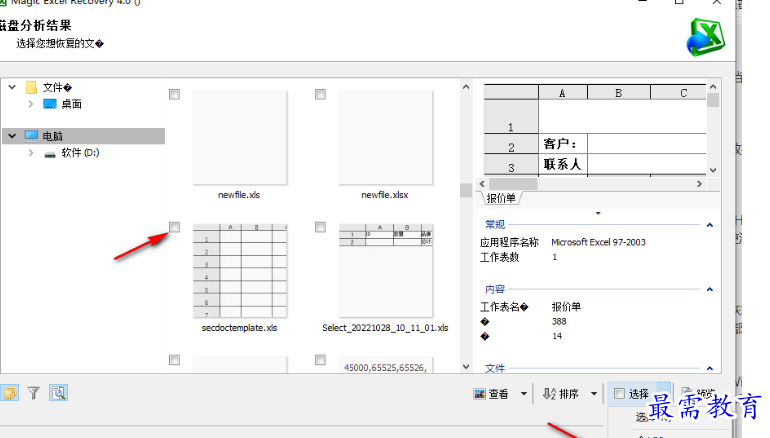Click the preview horizontal scrollbar thumb
This screenshot has height=438, width=770.
click(512, 184)
